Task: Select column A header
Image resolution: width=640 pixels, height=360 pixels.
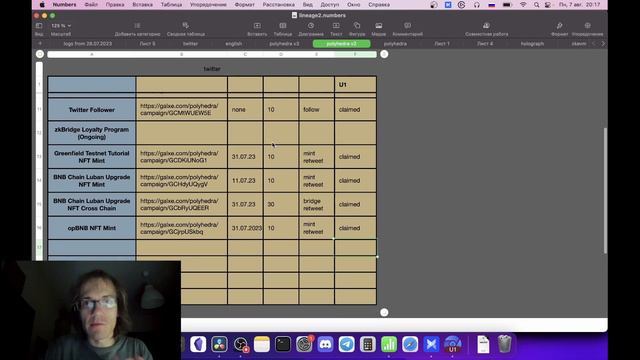Action: 92,54
